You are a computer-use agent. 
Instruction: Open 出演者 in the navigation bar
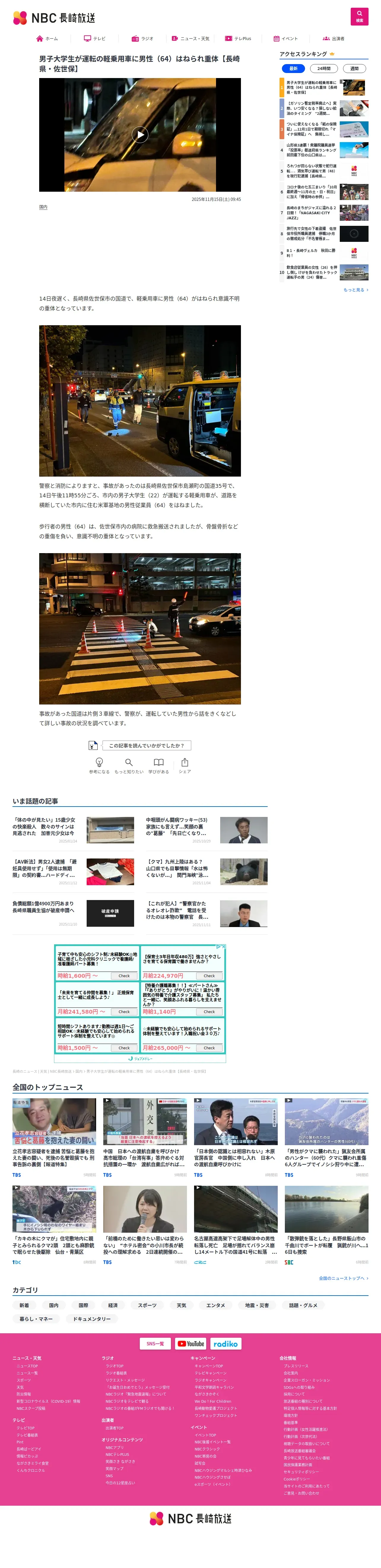pos(333,38)
